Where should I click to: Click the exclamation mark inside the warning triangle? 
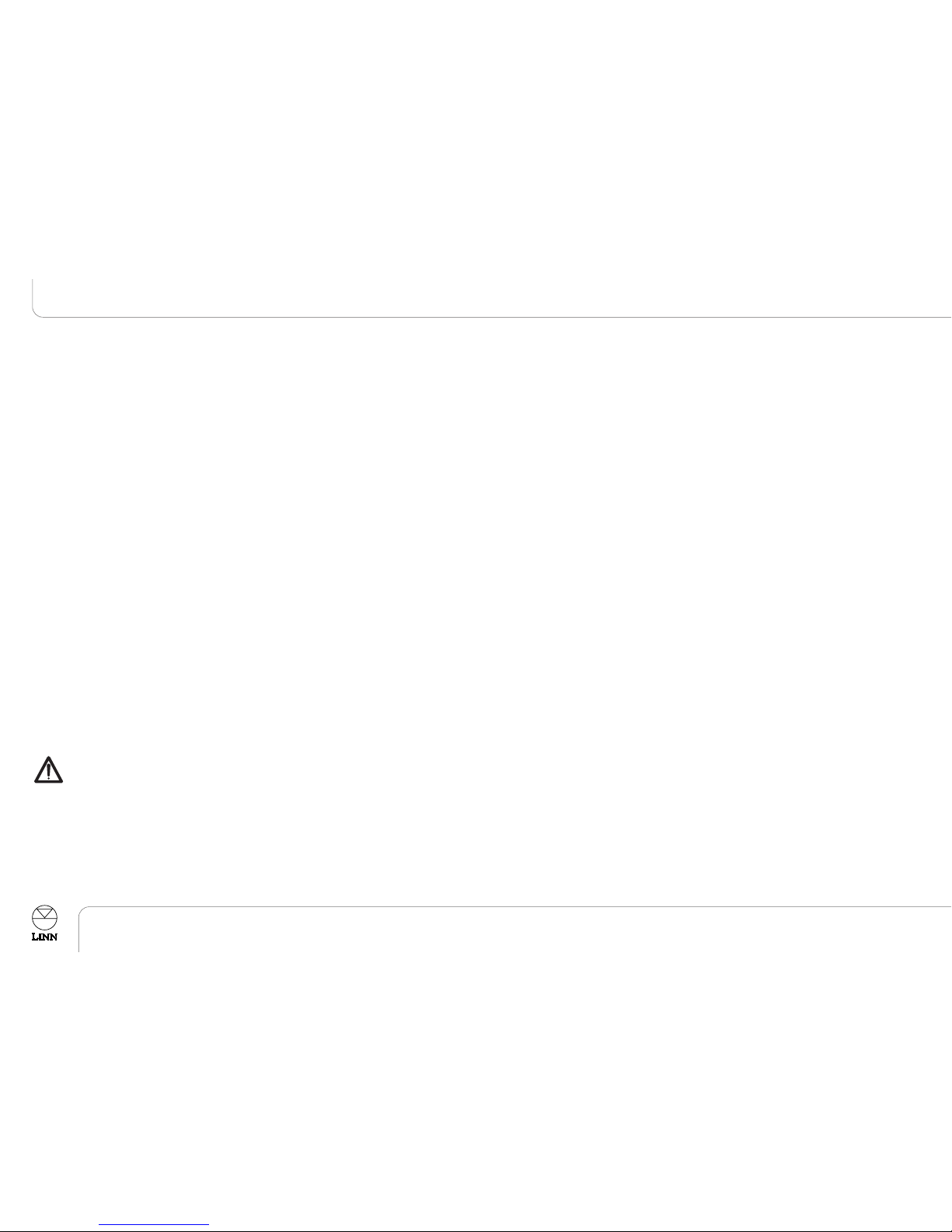[x=49, y=772]
